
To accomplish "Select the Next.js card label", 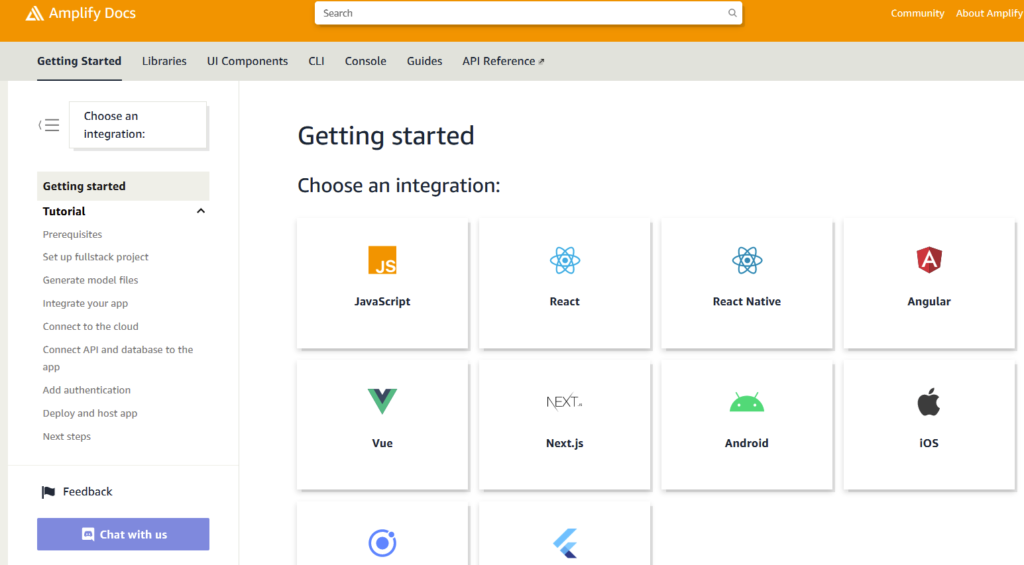I will (x=565, y=443).
